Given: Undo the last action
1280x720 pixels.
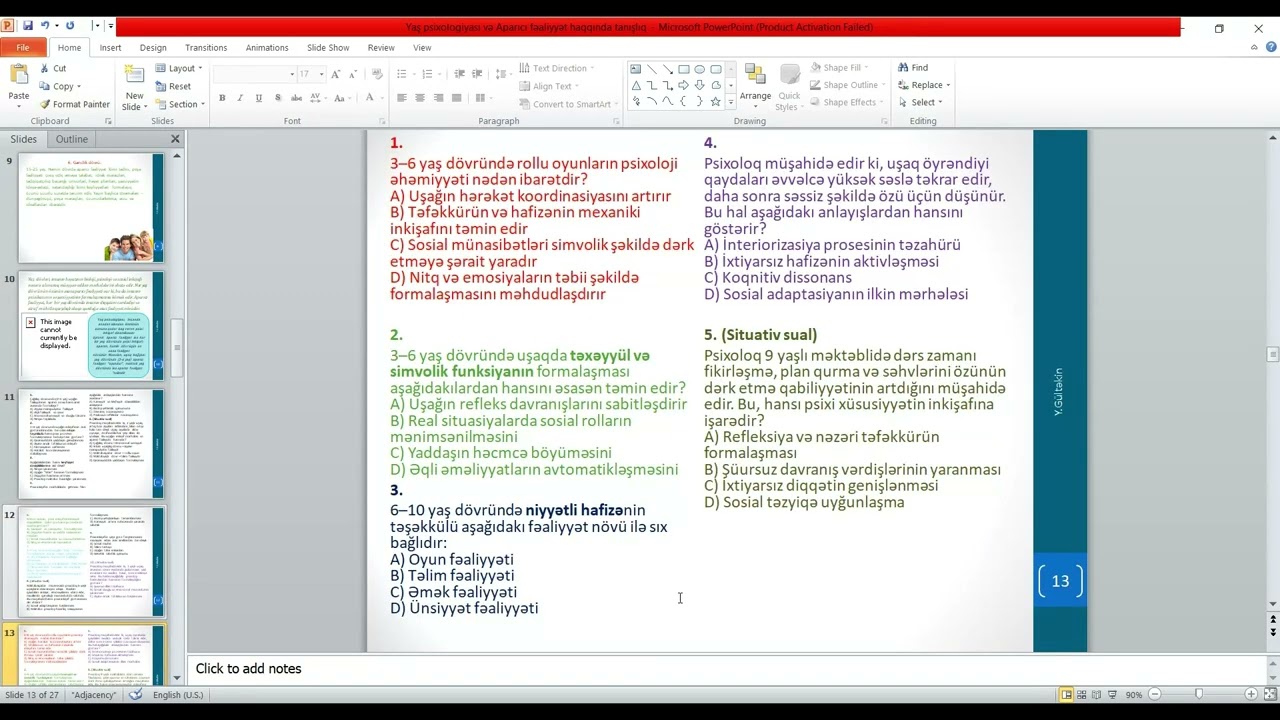Looking at the screenshot, I should pyautogui.click(x=46, y=26).
